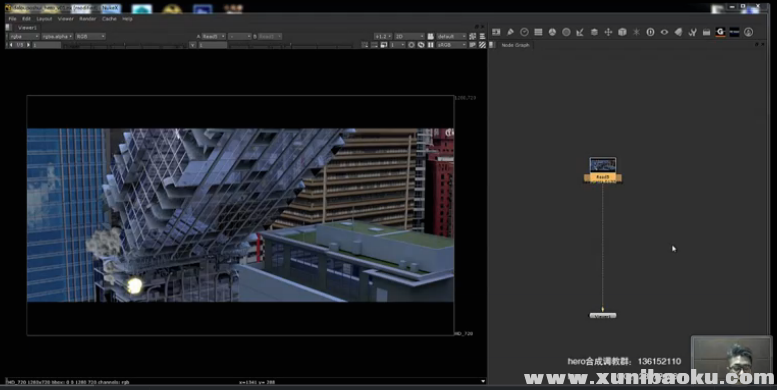Open the 2D view mode dropdown
This screenshot has height=390, width=777.
[409, 36]
